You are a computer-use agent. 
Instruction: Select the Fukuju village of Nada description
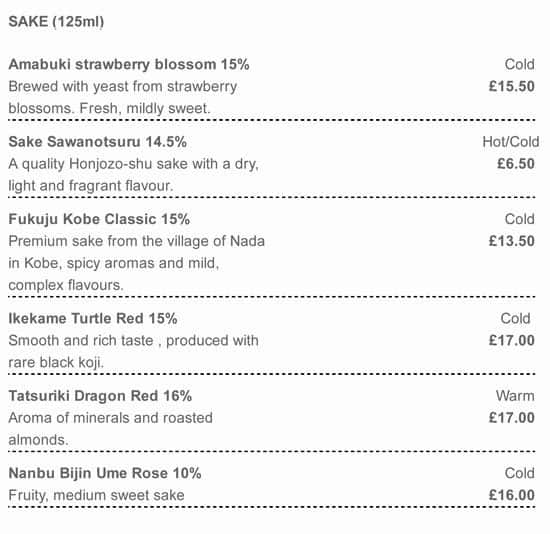click(x=136, y=263)
